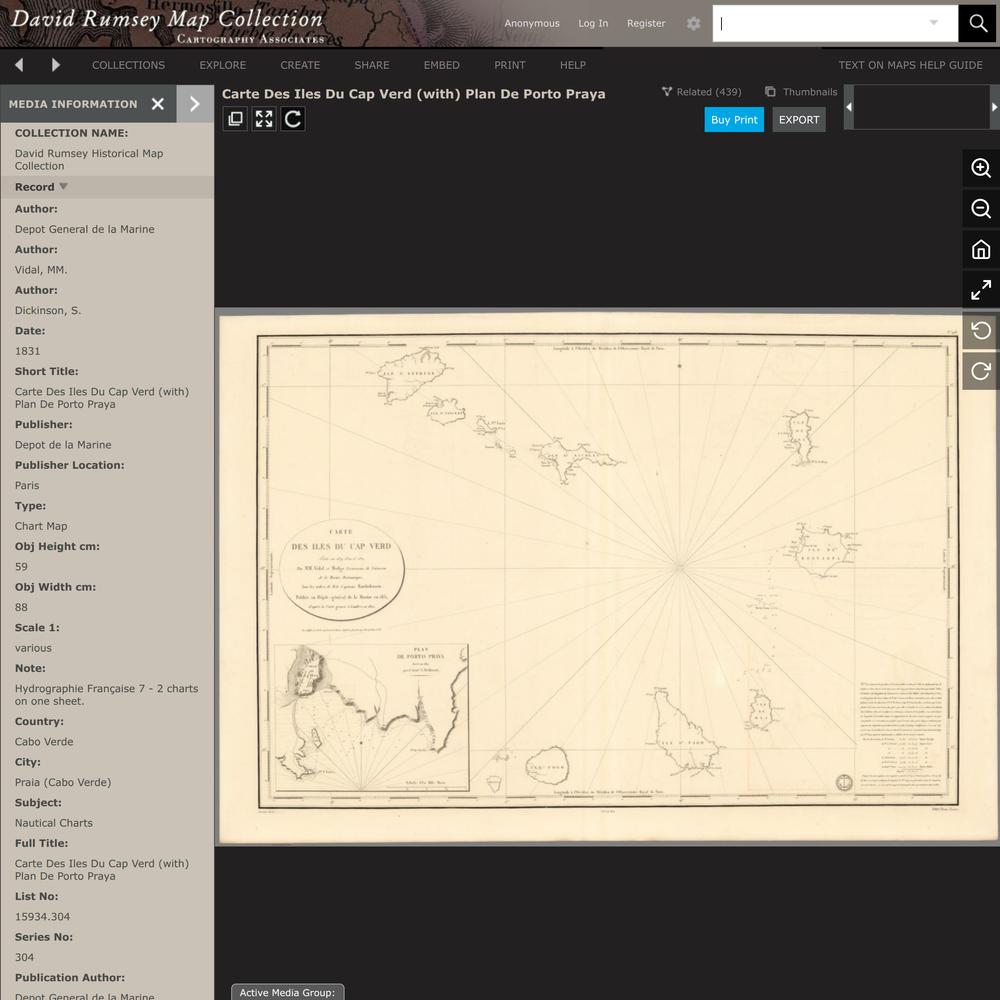Select the date value '1831'
Image resolution: width=1000 pixels, height=1000 pixels.
(x=27, y=351)
